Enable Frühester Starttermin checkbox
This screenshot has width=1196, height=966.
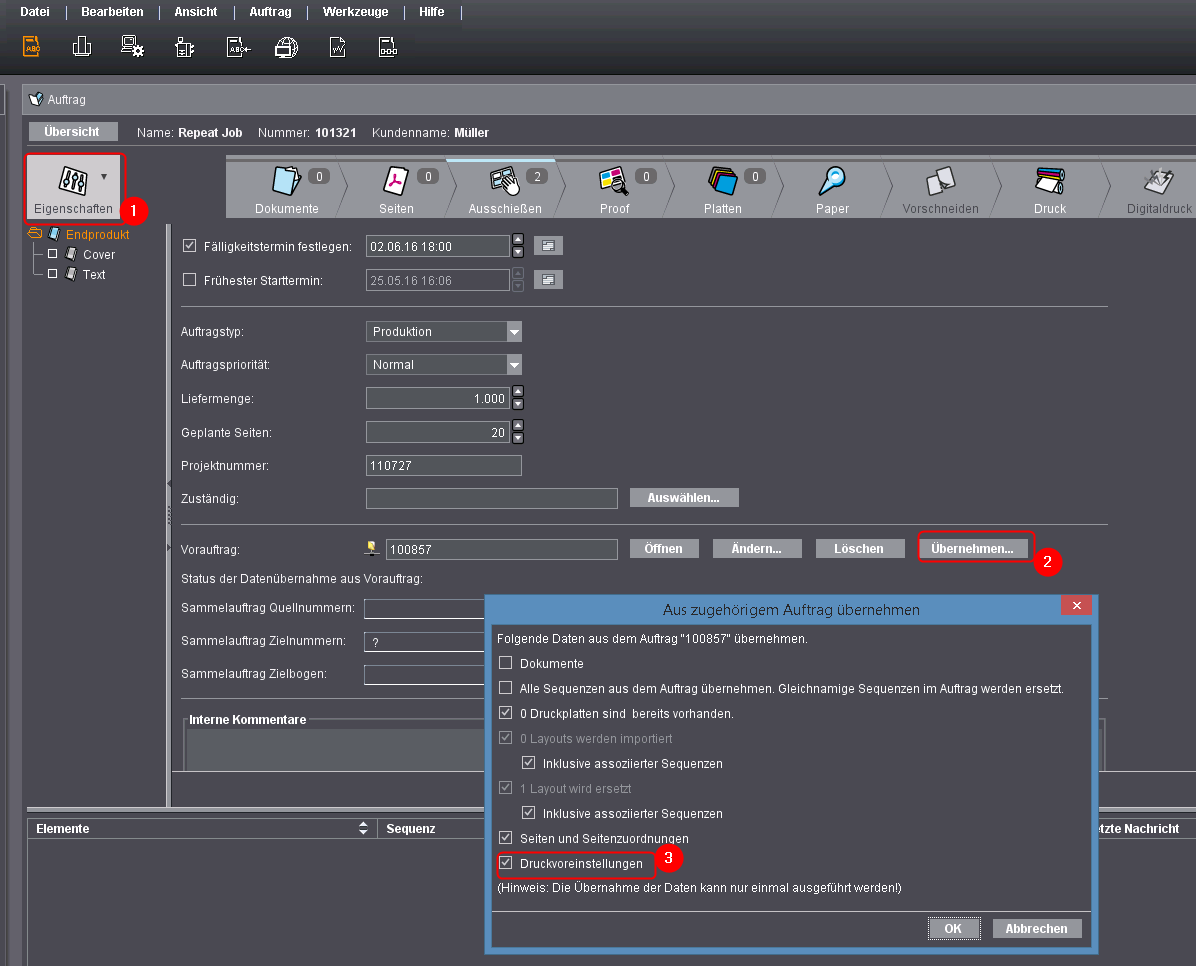click(x=190, y=280)
